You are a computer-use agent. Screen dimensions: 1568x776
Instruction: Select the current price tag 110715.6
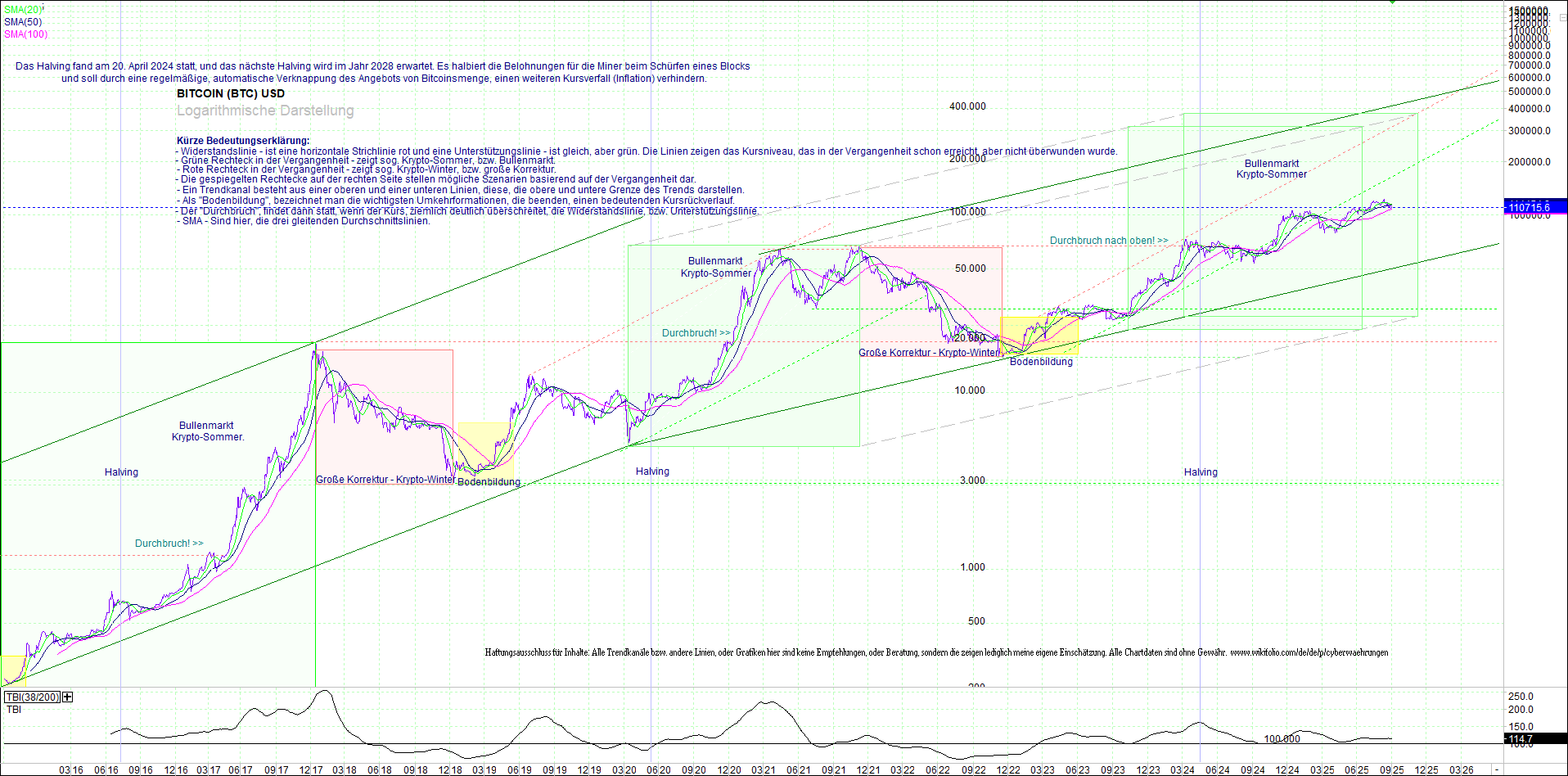coord(1527,206)
